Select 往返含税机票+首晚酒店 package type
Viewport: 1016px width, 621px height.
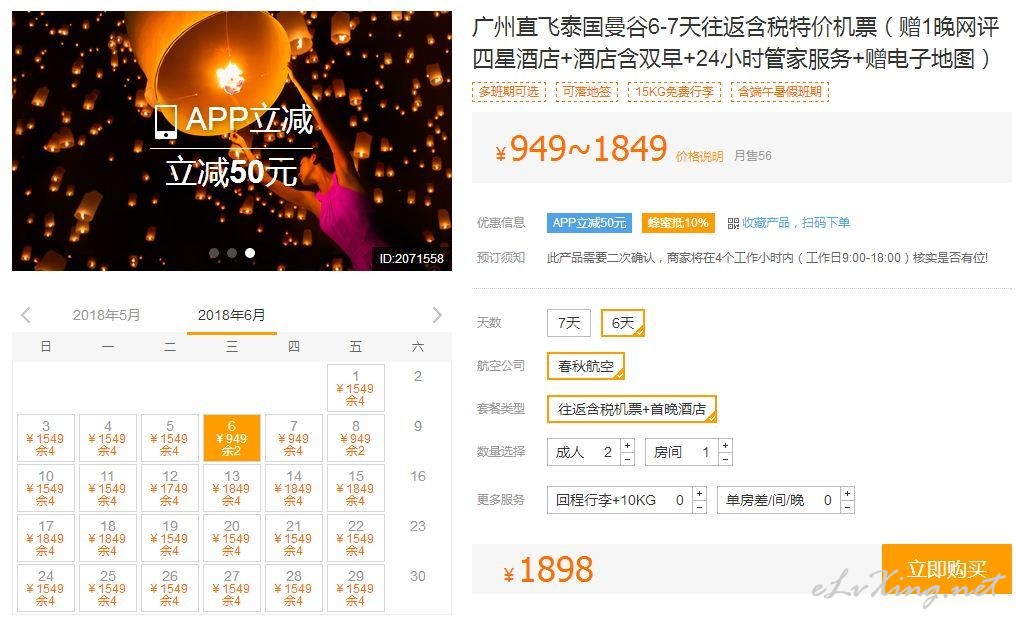pyautogui.click(x=632, y=409)
